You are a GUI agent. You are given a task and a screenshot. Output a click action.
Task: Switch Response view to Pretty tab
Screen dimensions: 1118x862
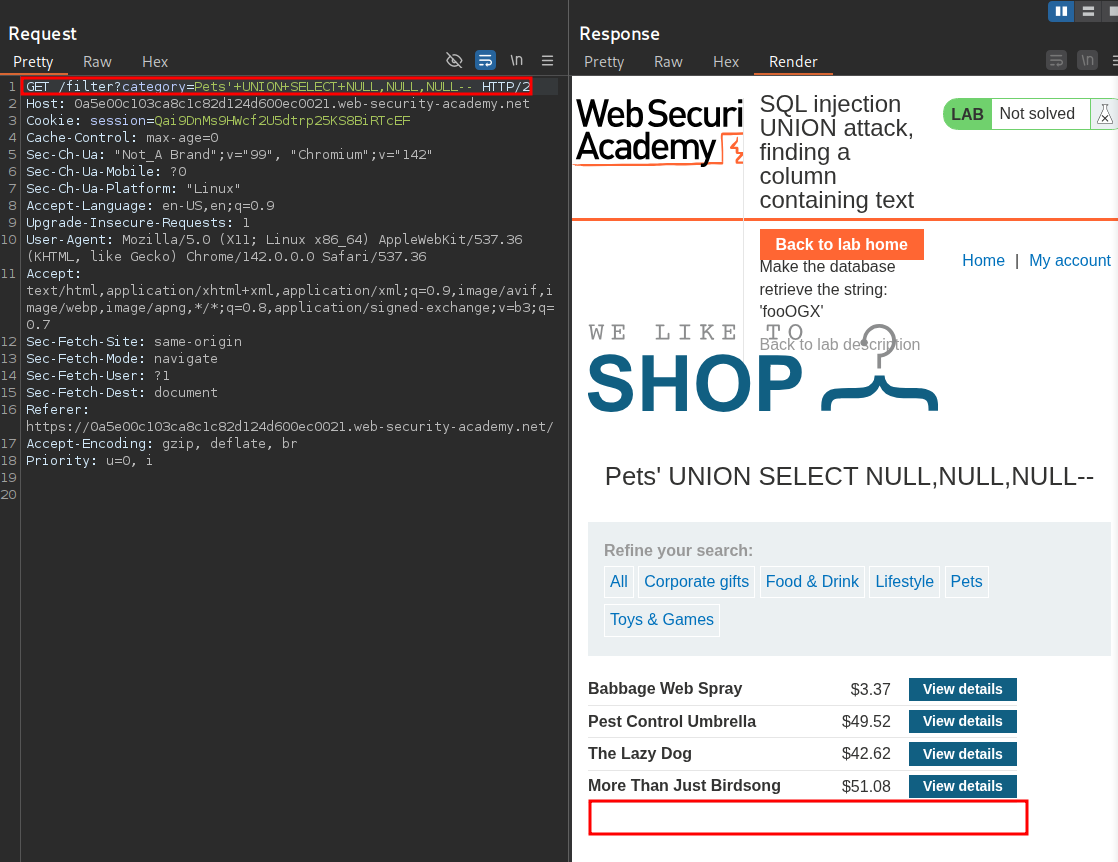(x=604, y=61)
